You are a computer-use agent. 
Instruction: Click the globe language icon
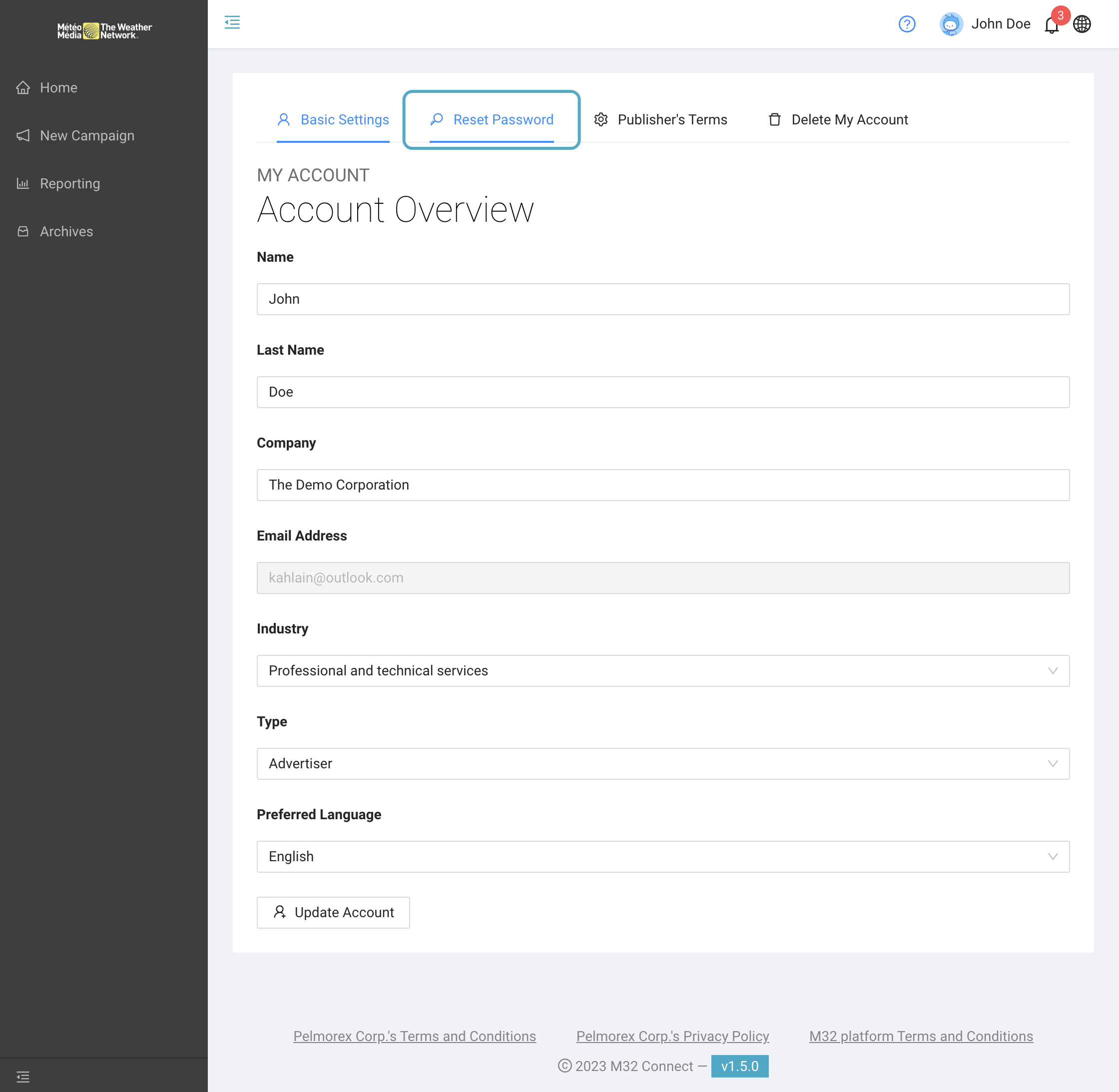[x=1082, y=24]
